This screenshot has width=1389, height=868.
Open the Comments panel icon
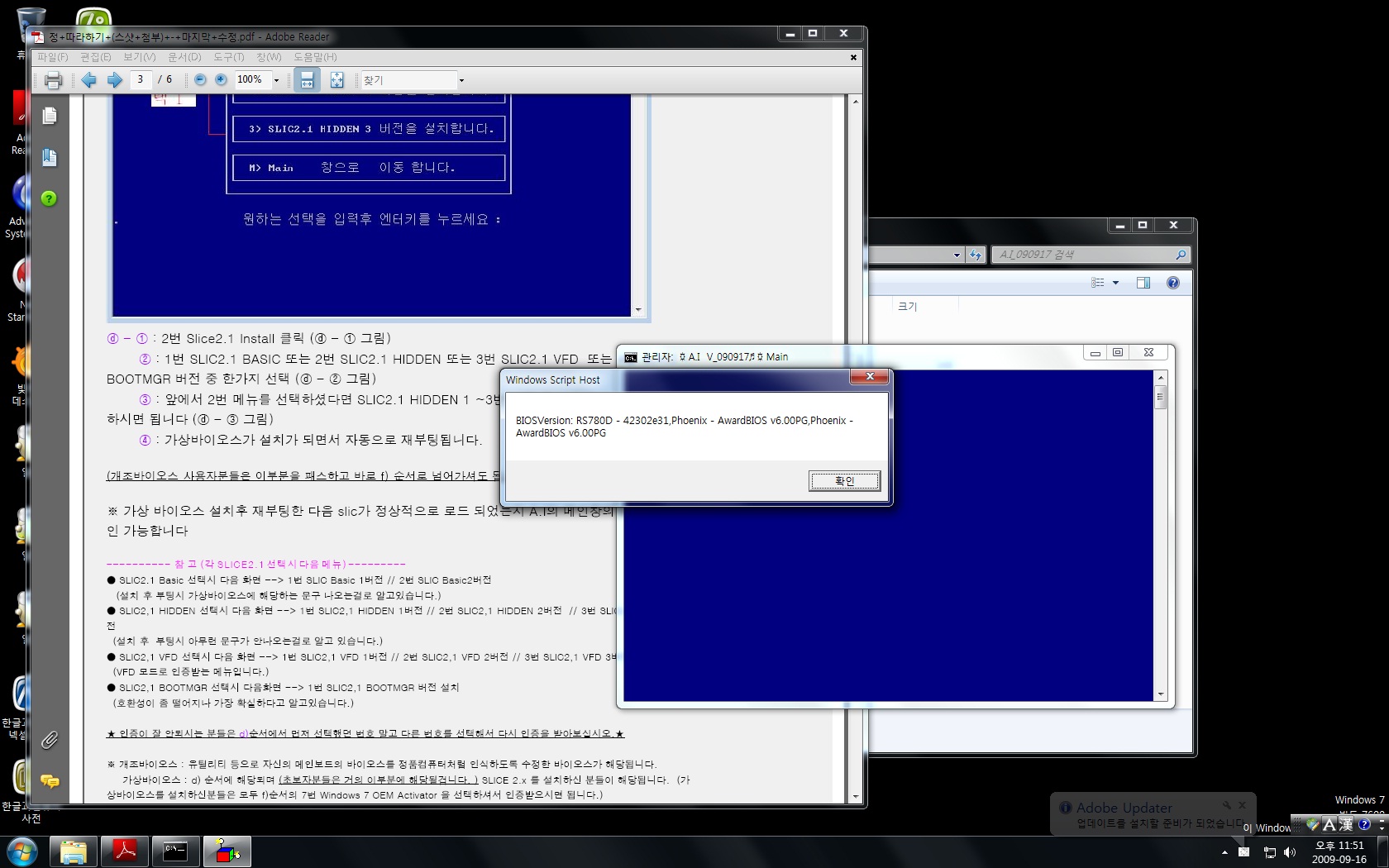coord(50,781)
